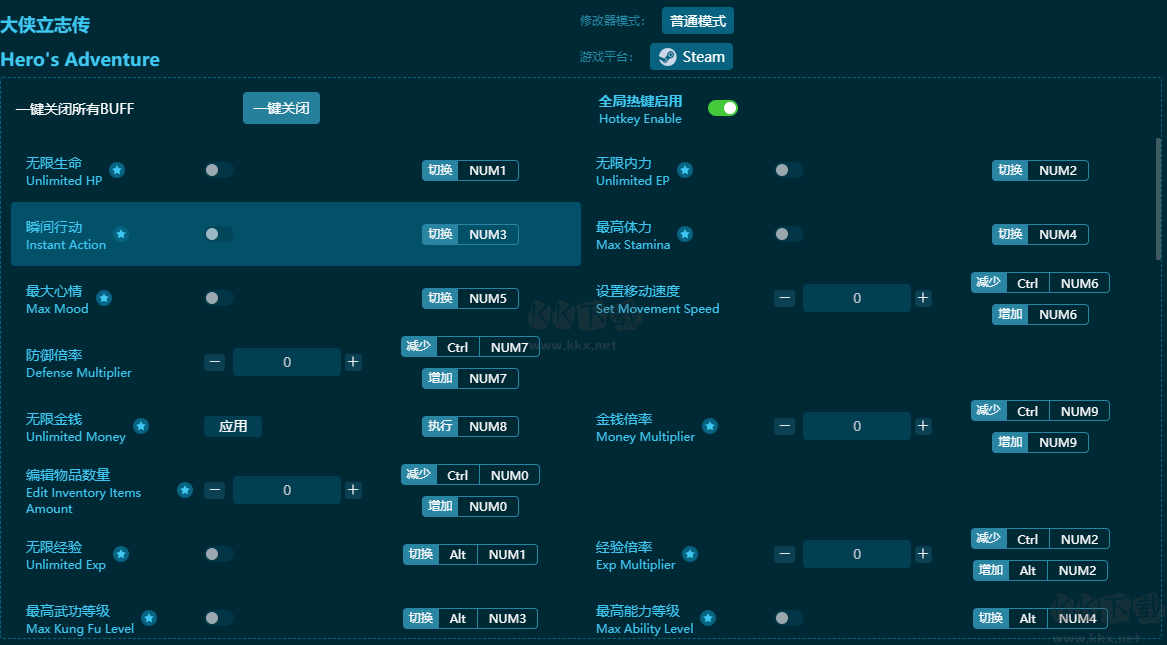Increase Defense Multiplier with plus button
Image resolution: width=1167 pixels, height=645 pixels.
(353, 362)
